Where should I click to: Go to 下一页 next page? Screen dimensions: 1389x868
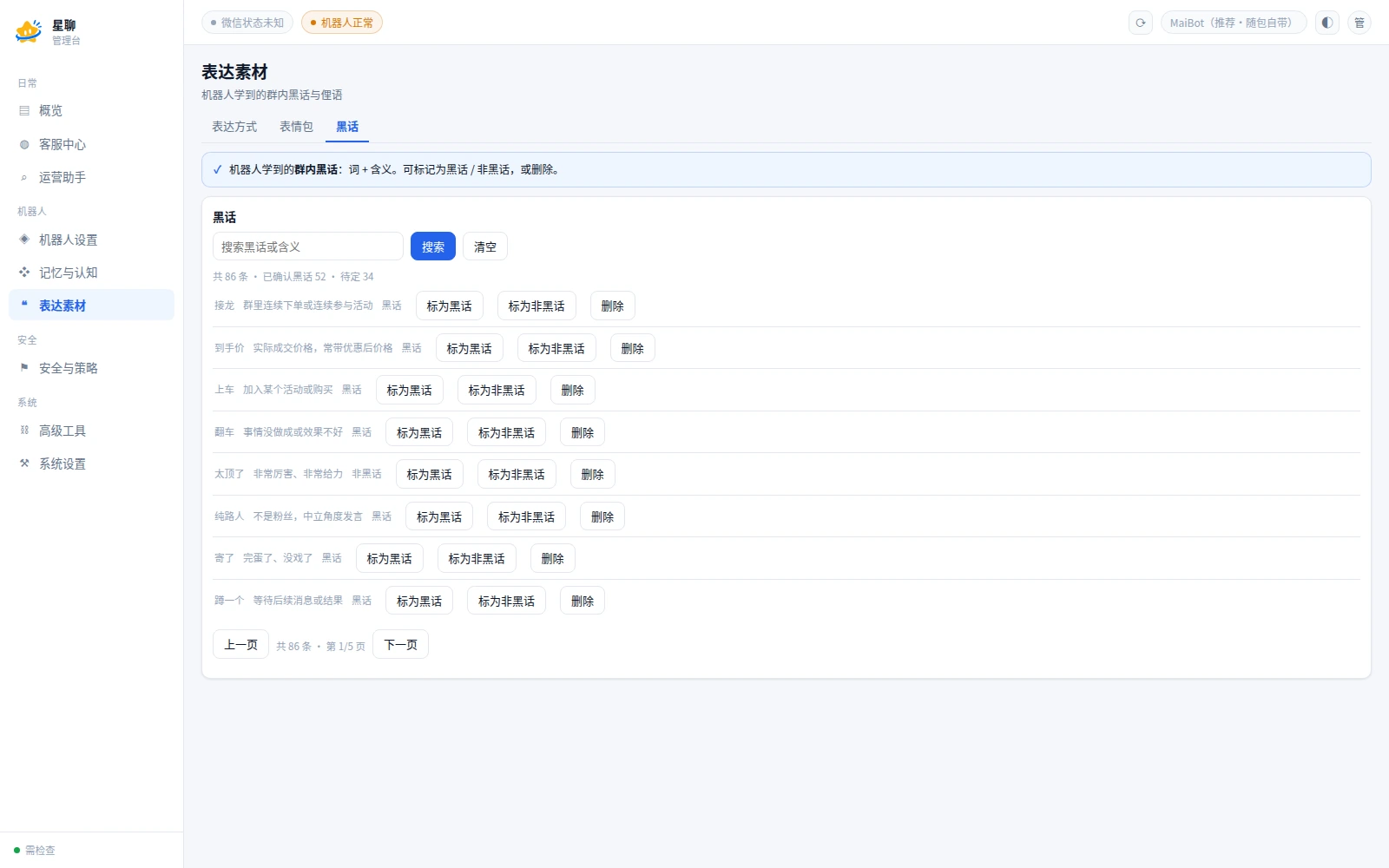coord(400,644)
